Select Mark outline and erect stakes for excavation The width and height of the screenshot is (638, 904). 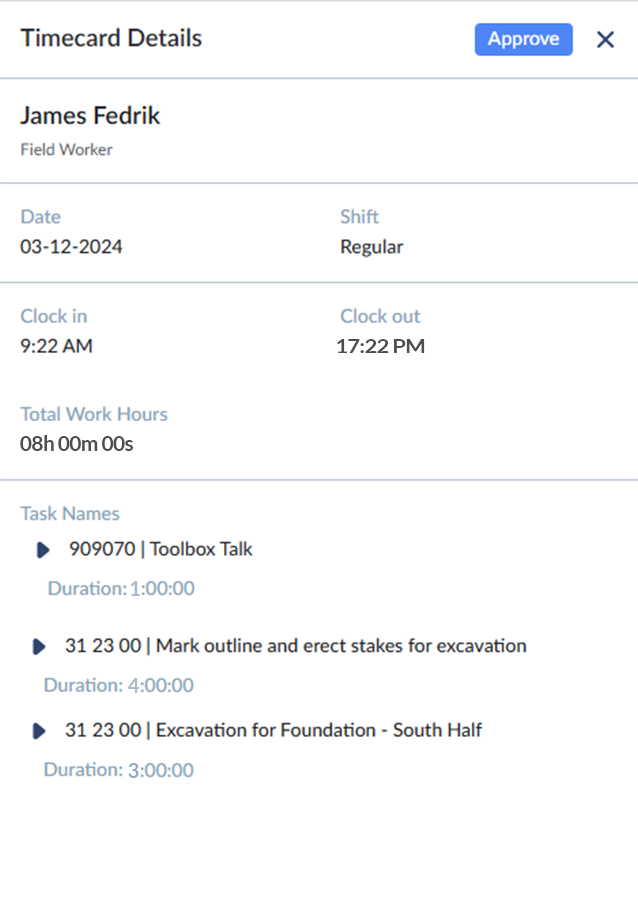coord(296,646)
